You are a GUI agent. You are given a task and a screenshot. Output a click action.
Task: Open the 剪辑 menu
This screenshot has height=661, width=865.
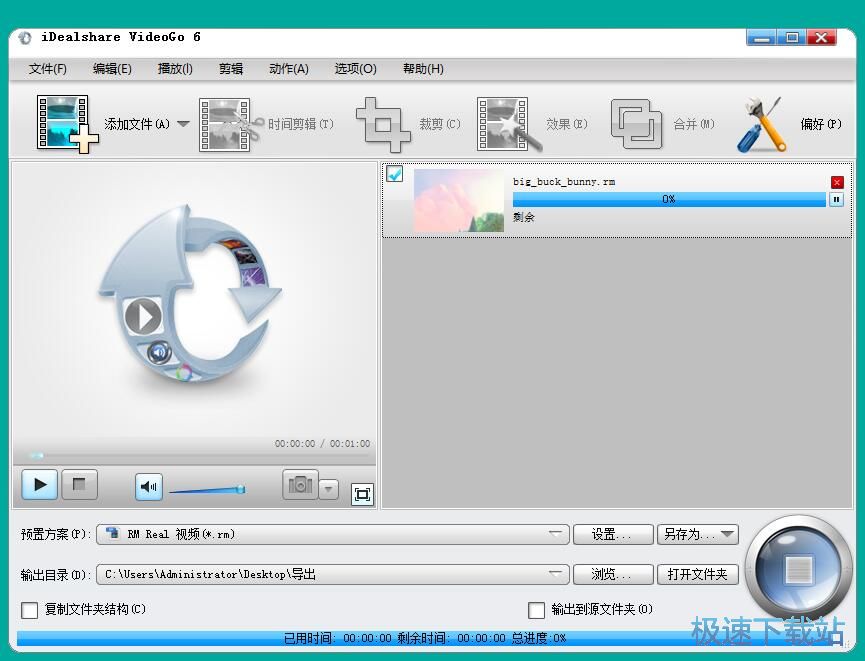(x=231, y=69)
